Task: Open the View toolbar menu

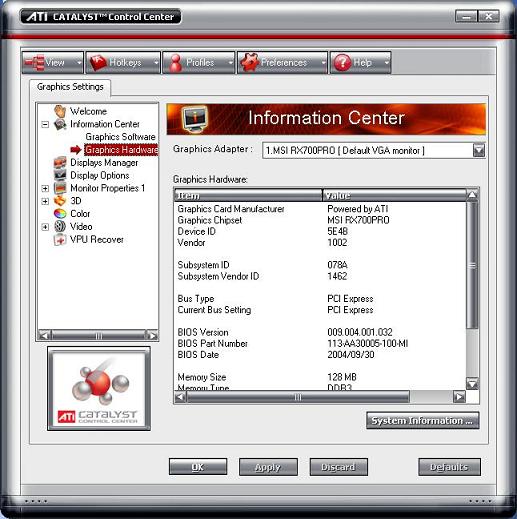Action: click(x=52, y=62)
